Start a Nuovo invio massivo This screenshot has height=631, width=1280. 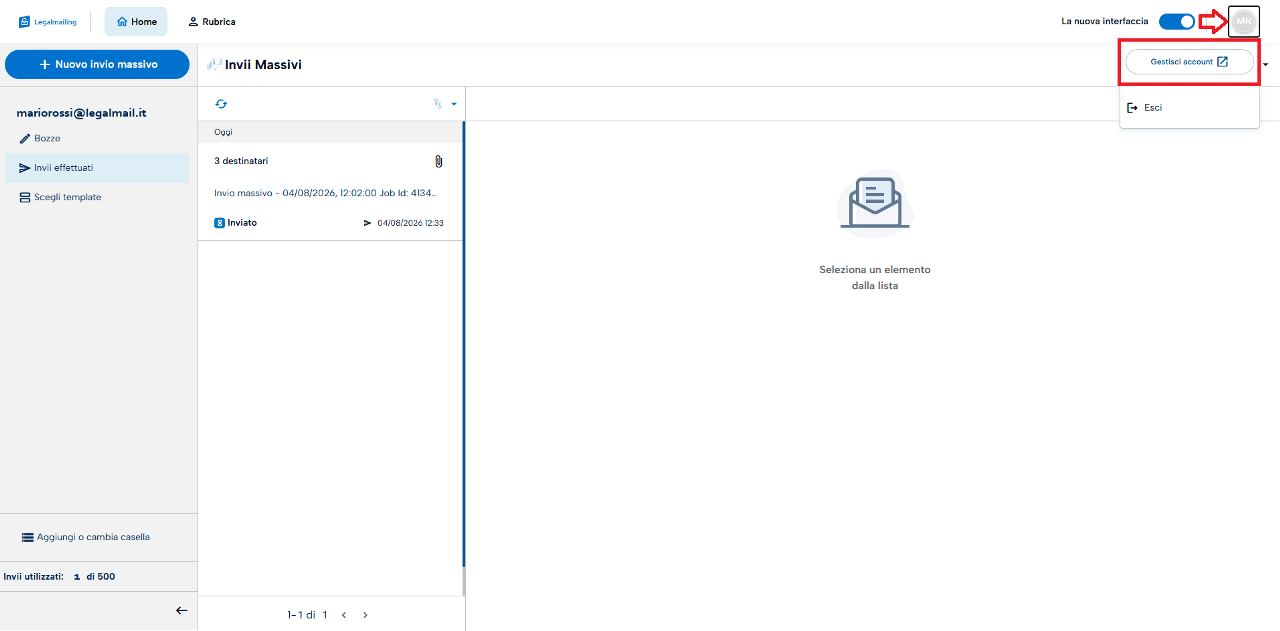point(97,64)
